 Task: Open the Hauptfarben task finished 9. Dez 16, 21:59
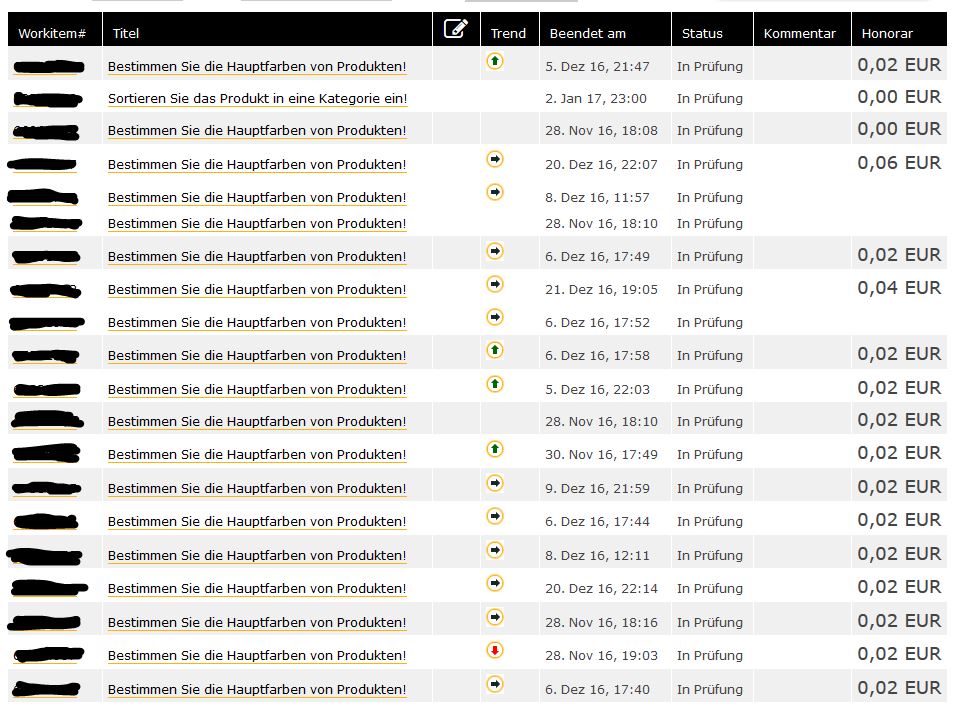[x=257, y=488]
